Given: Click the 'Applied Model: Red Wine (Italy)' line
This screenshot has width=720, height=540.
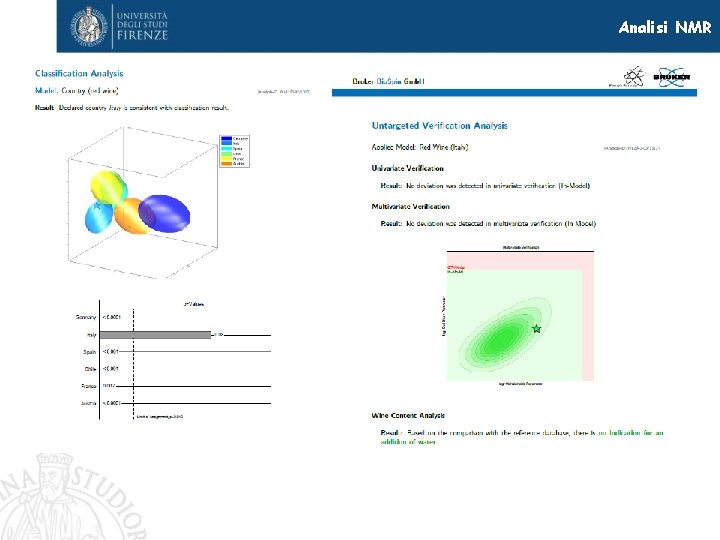Looking at the screenshot, I should tap(420, 147).
